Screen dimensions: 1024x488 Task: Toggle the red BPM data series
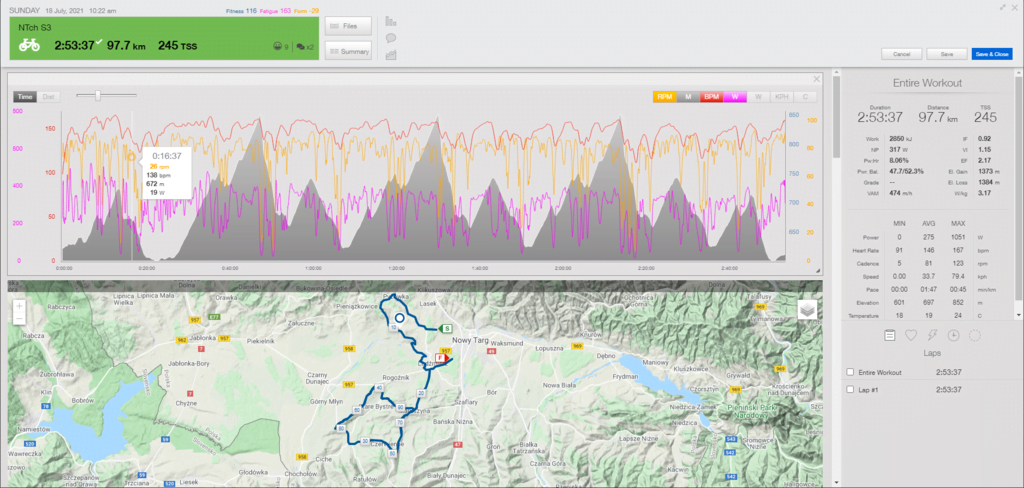pos(712,97)
